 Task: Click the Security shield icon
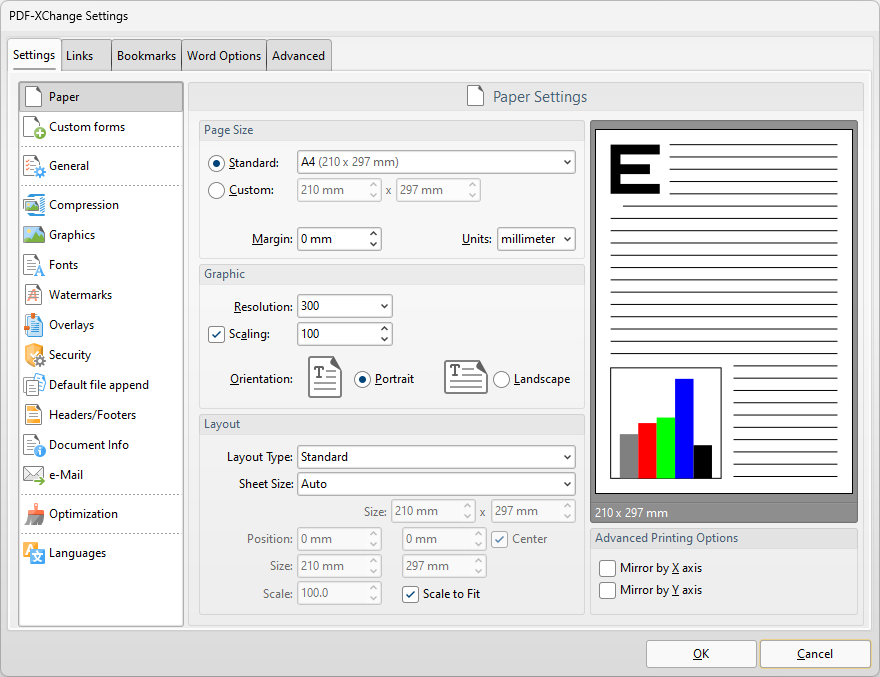click(x=35, y=355)
